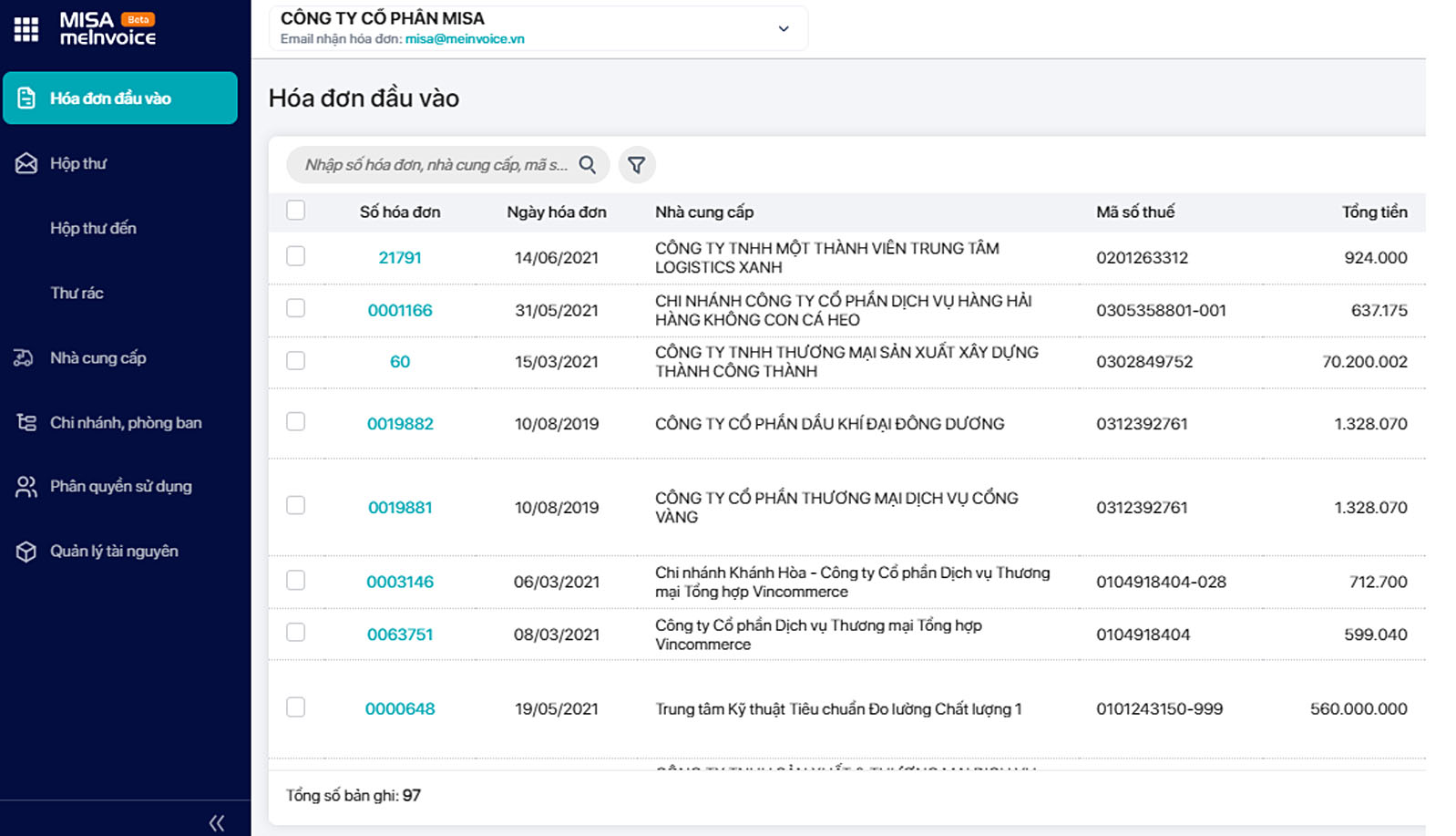Open invoice number 0063751 link

pyautogui.click(x=400, y=635)
